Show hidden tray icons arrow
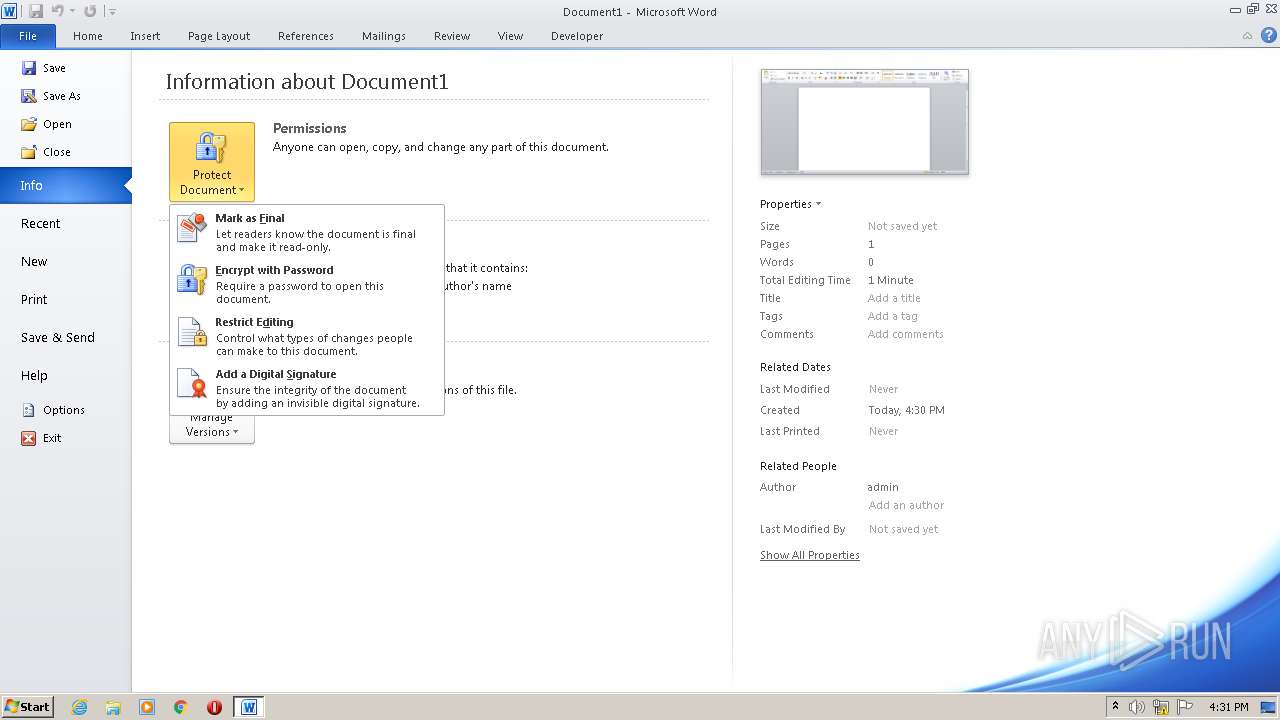Image resolution: width=1280 pixels, height=720 pixels. point(1116,707)
